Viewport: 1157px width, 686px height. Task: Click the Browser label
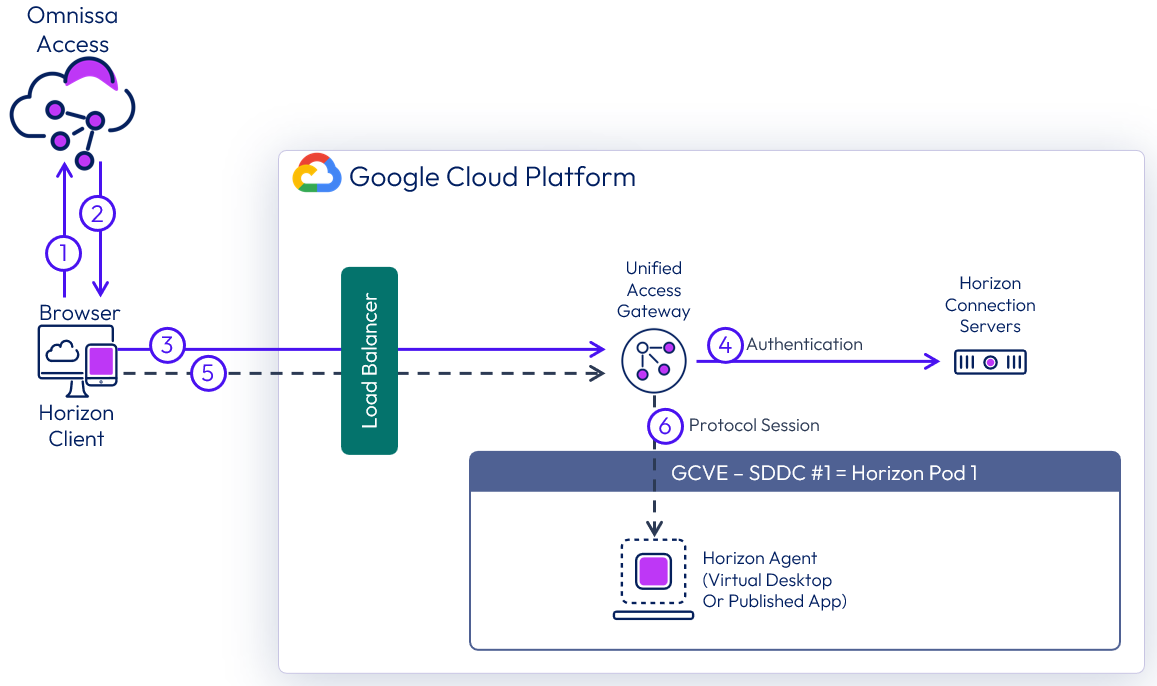[79, 313]
